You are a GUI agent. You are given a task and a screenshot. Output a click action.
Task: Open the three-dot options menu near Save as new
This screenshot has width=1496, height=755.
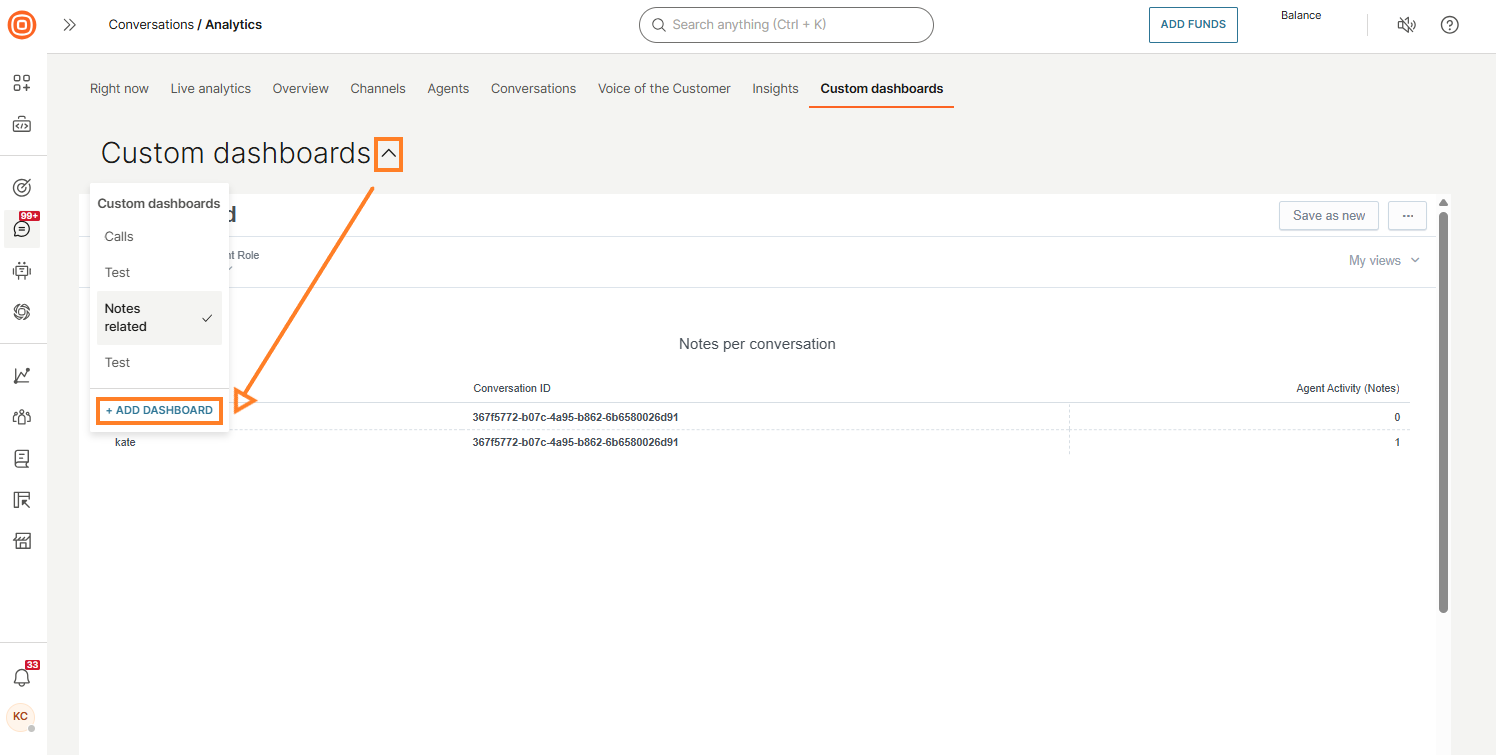point(1407,215)
